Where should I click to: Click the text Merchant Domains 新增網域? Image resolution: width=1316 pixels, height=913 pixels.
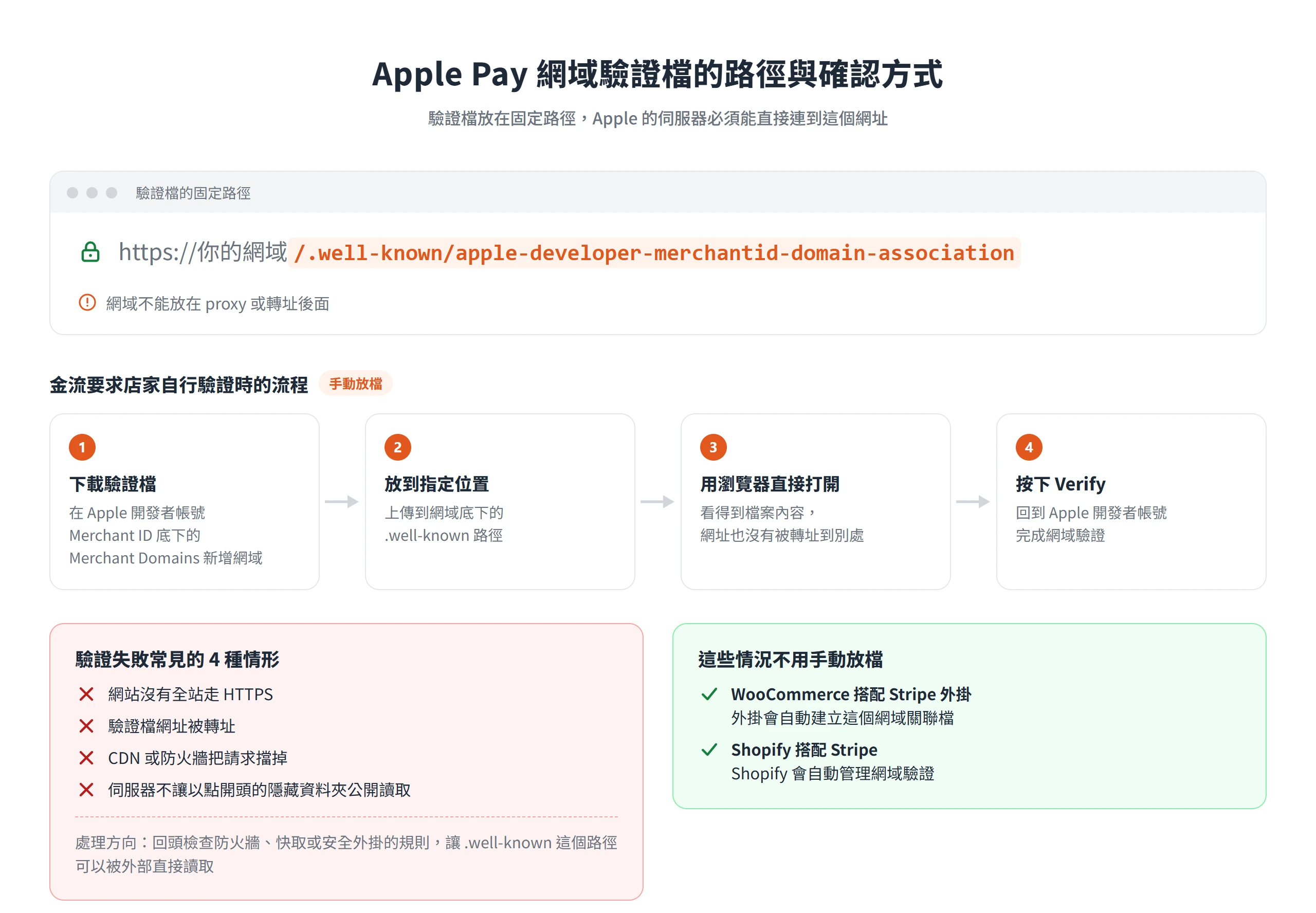pos(166,558)
